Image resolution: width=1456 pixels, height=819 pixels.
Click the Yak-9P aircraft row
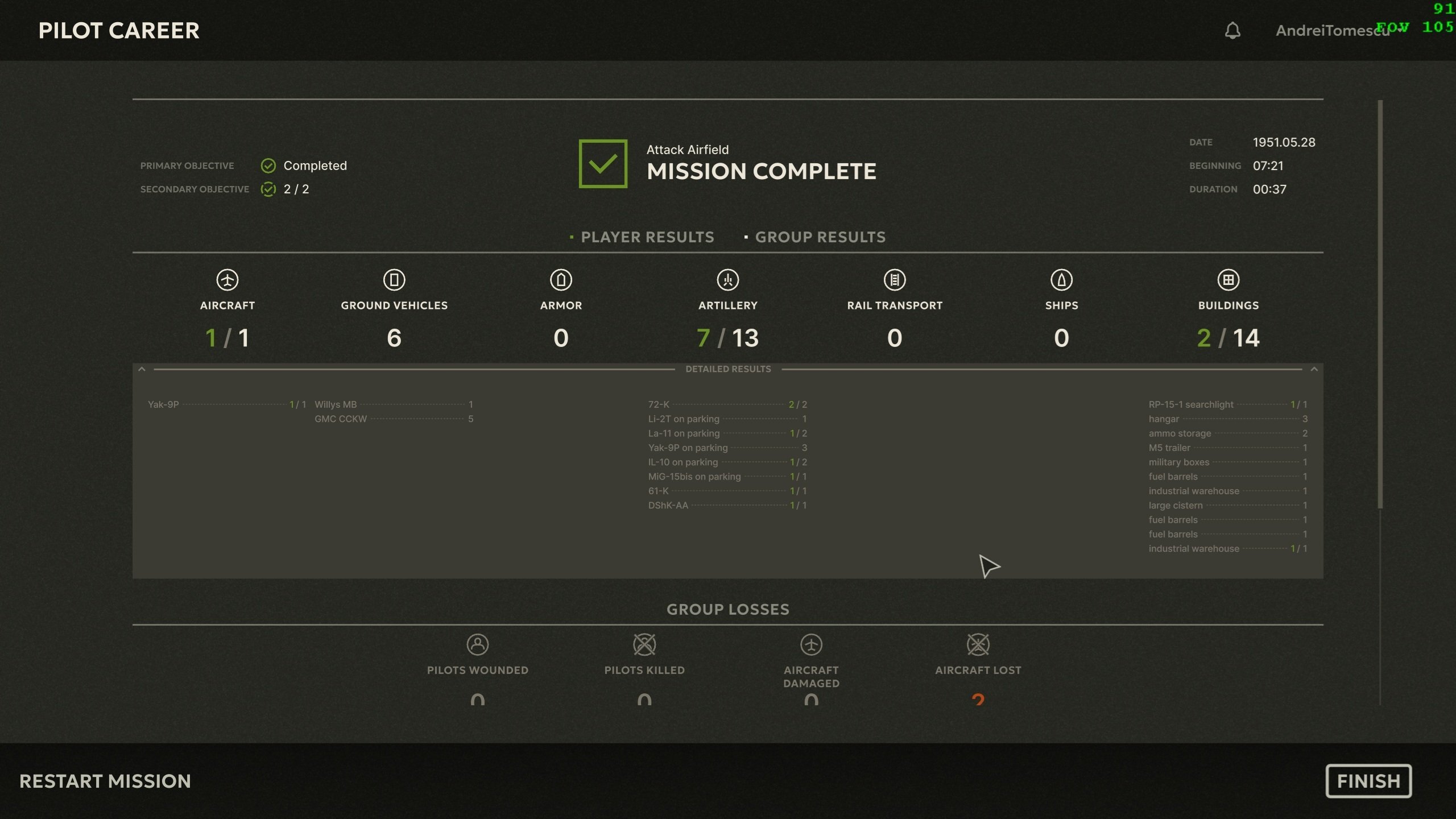pos(227,404)
